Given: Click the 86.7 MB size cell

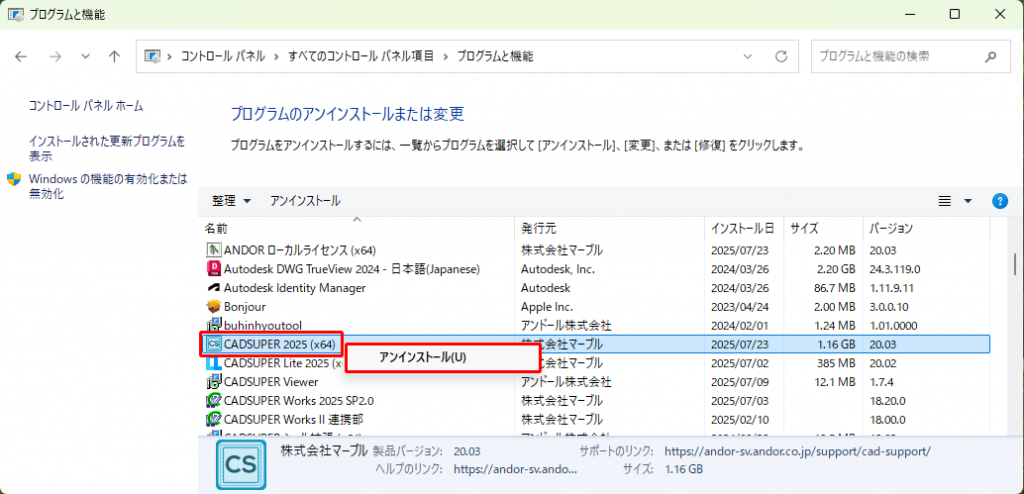Looking at the screenshot, I should point(833,288).
